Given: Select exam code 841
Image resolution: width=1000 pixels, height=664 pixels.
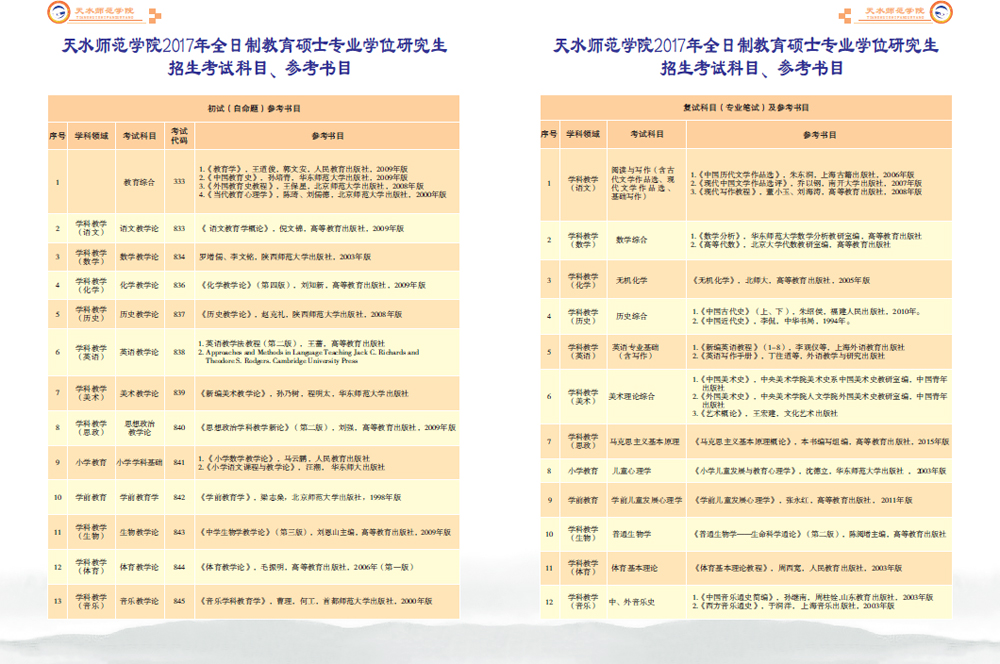Looking at the screenshot, I should (179, 462).
